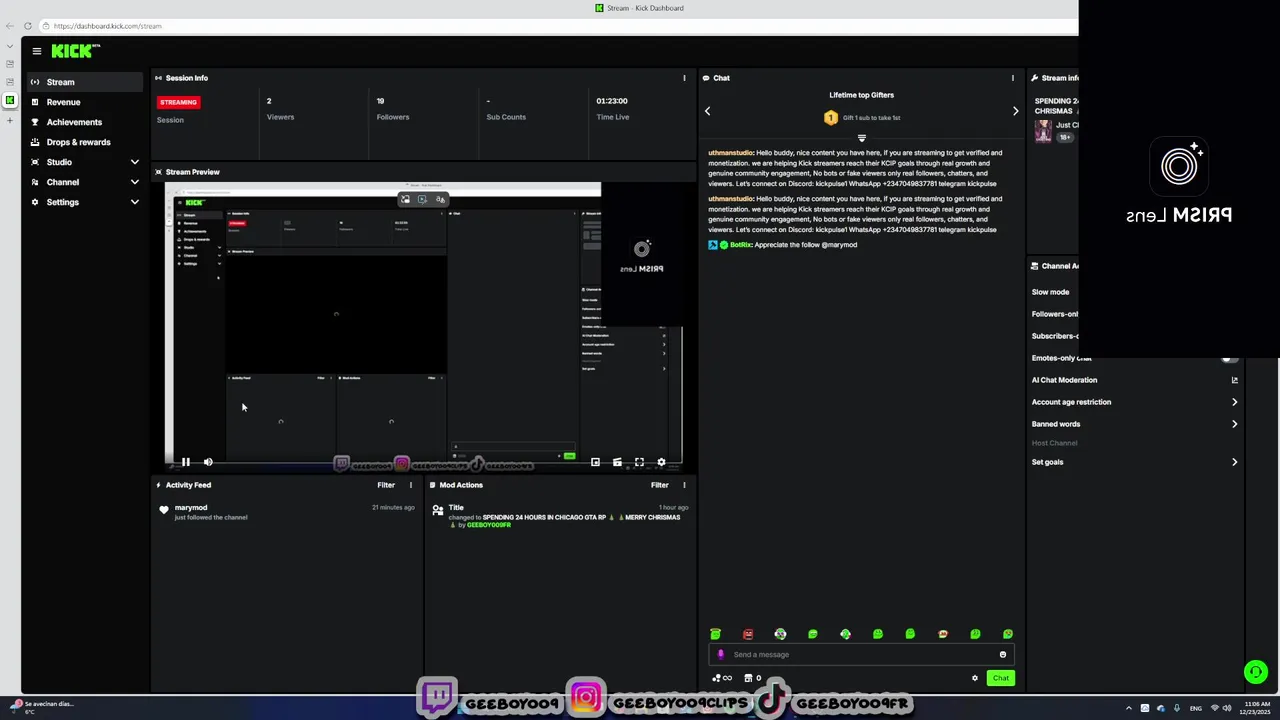The width and height of the screenshot is (1280, 720).
Task: Expand Account age restriction settings
Action: [x=1135, y=402]
